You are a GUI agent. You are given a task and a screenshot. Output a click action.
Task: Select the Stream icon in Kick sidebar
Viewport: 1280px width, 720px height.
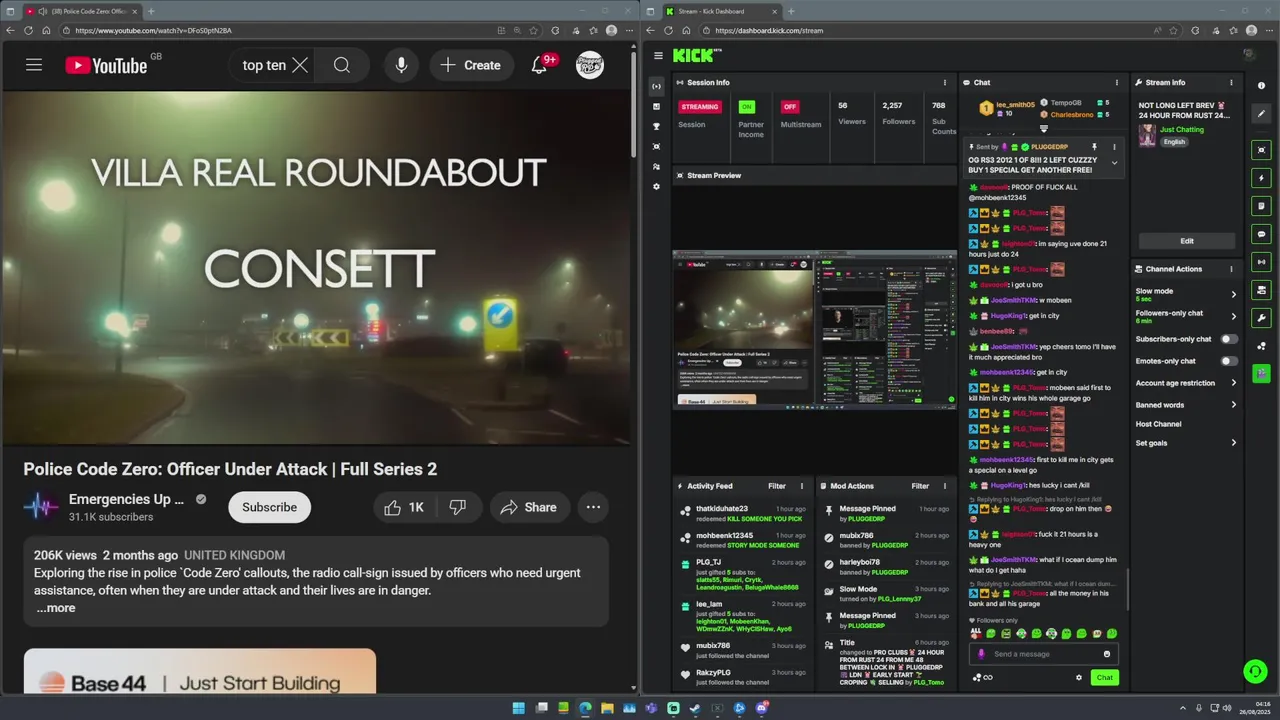[656, 86]
